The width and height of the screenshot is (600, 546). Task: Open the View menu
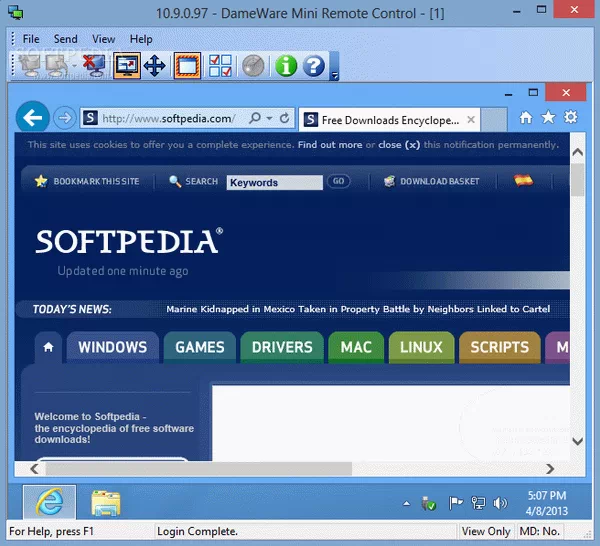tap(103, 39)
